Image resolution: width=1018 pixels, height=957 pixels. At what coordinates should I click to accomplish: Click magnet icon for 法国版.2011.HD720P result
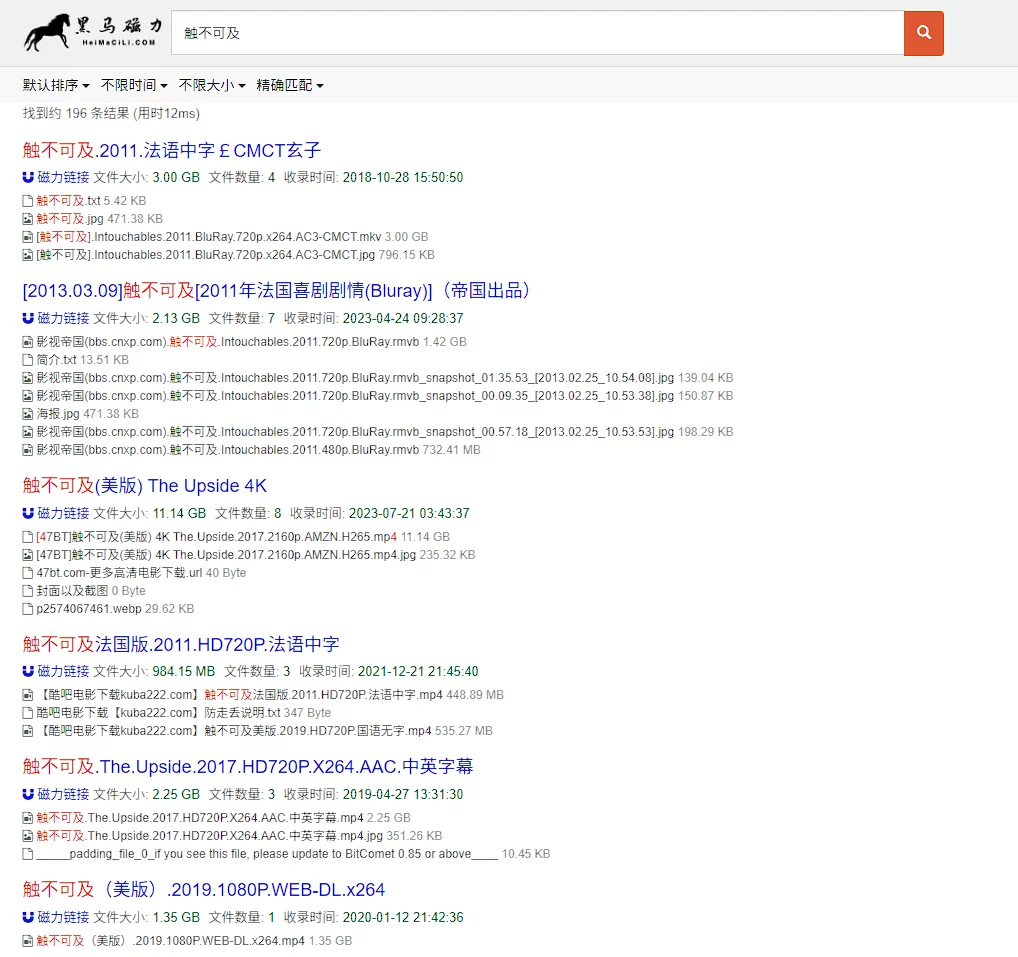(28, 671)
